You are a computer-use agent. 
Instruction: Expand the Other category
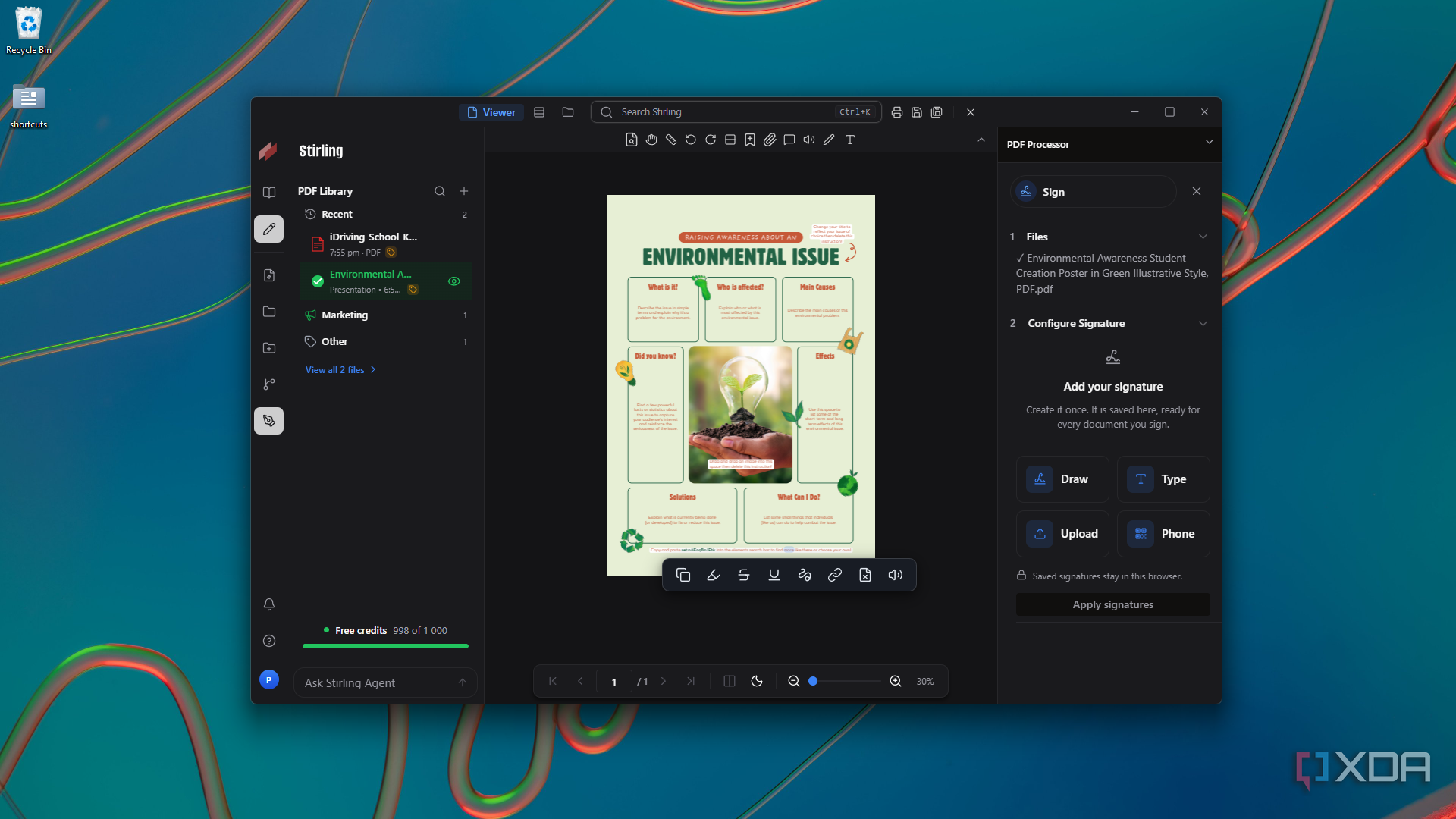(386, 342)
